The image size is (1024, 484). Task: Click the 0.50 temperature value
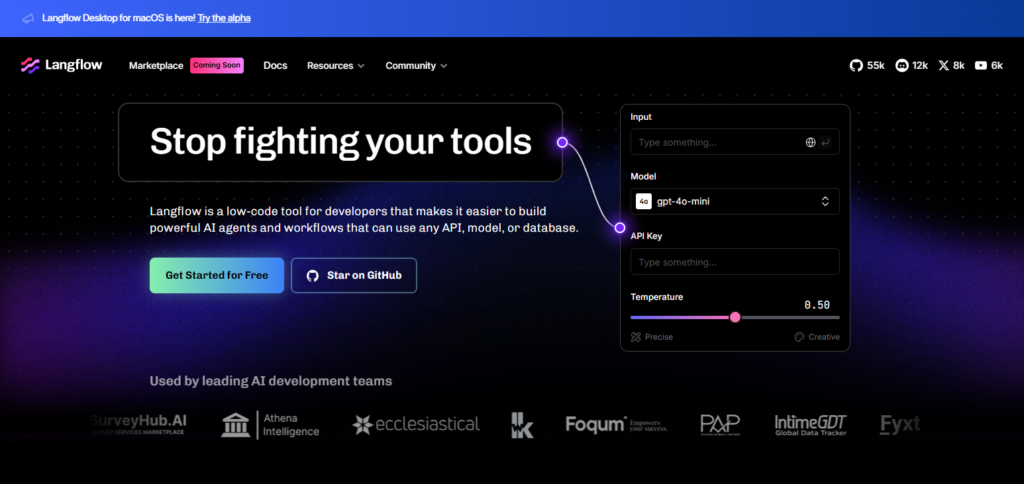click(x=817, y=305)
